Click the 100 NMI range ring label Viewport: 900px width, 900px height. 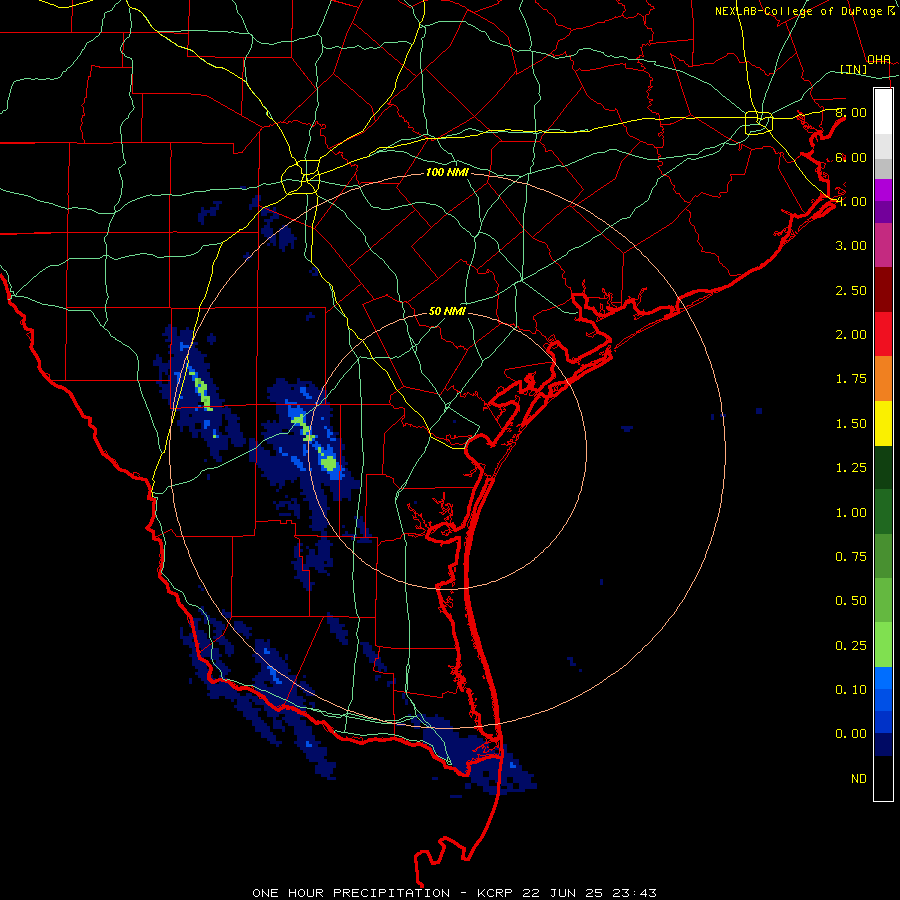[x=447, y=172]
